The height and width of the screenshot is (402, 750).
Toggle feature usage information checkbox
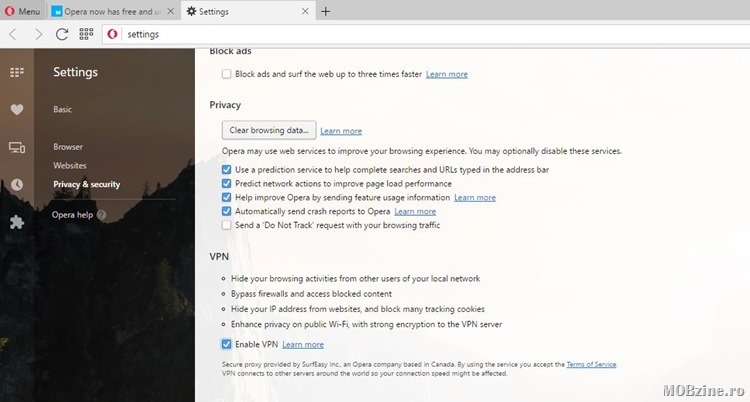click(x=226, y=197)
